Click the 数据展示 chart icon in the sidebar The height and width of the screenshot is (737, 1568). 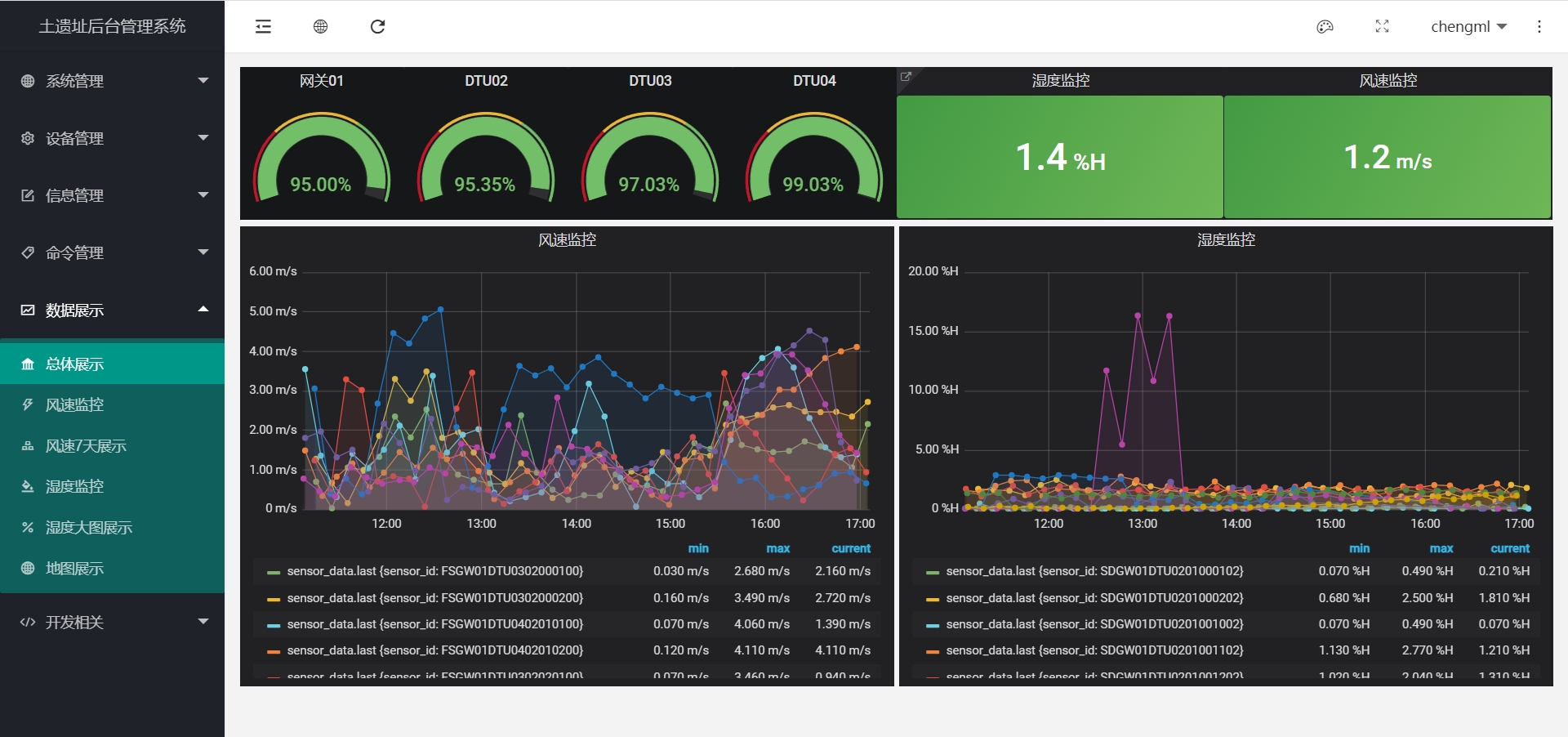point(28,310)
